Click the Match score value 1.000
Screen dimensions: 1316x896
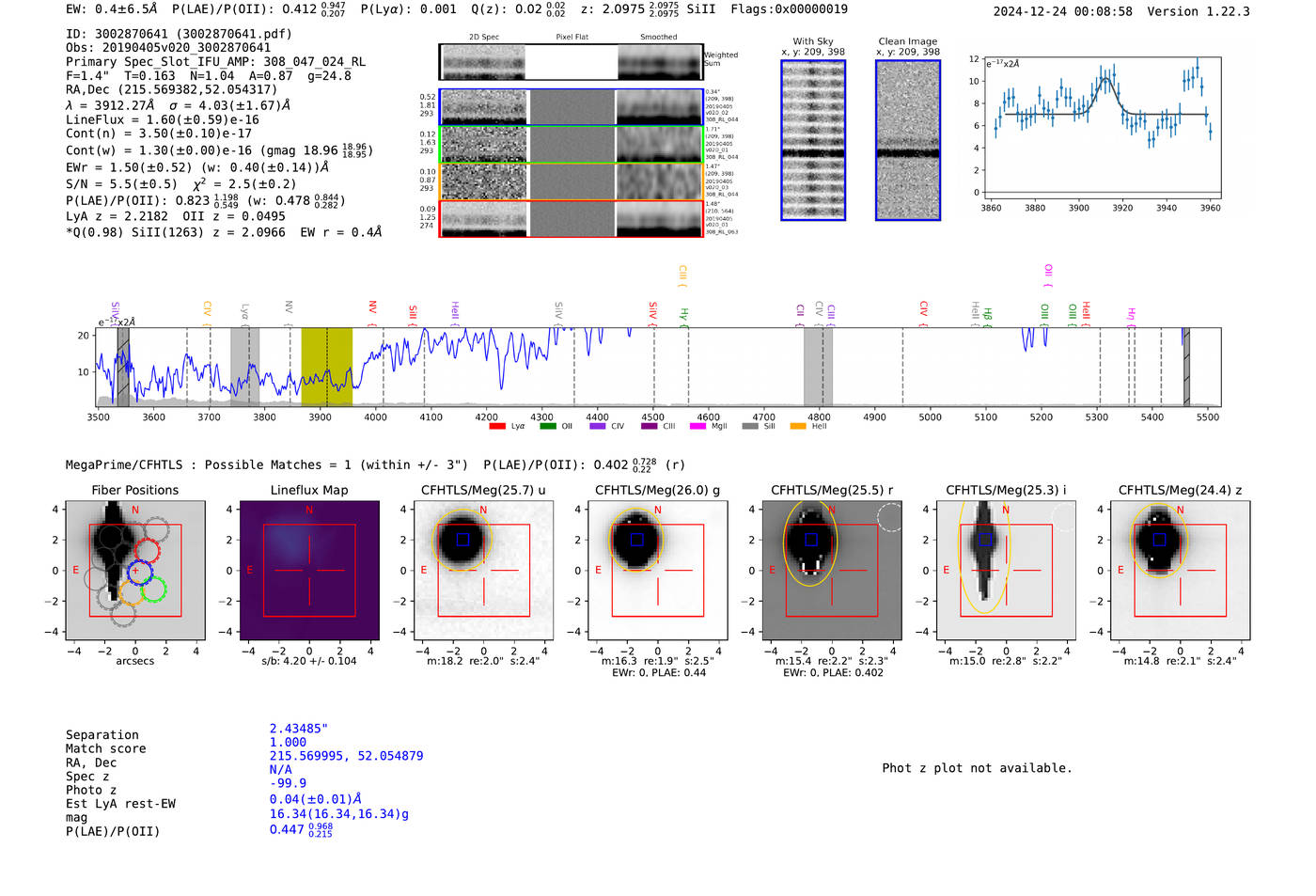tap(288, 742)
